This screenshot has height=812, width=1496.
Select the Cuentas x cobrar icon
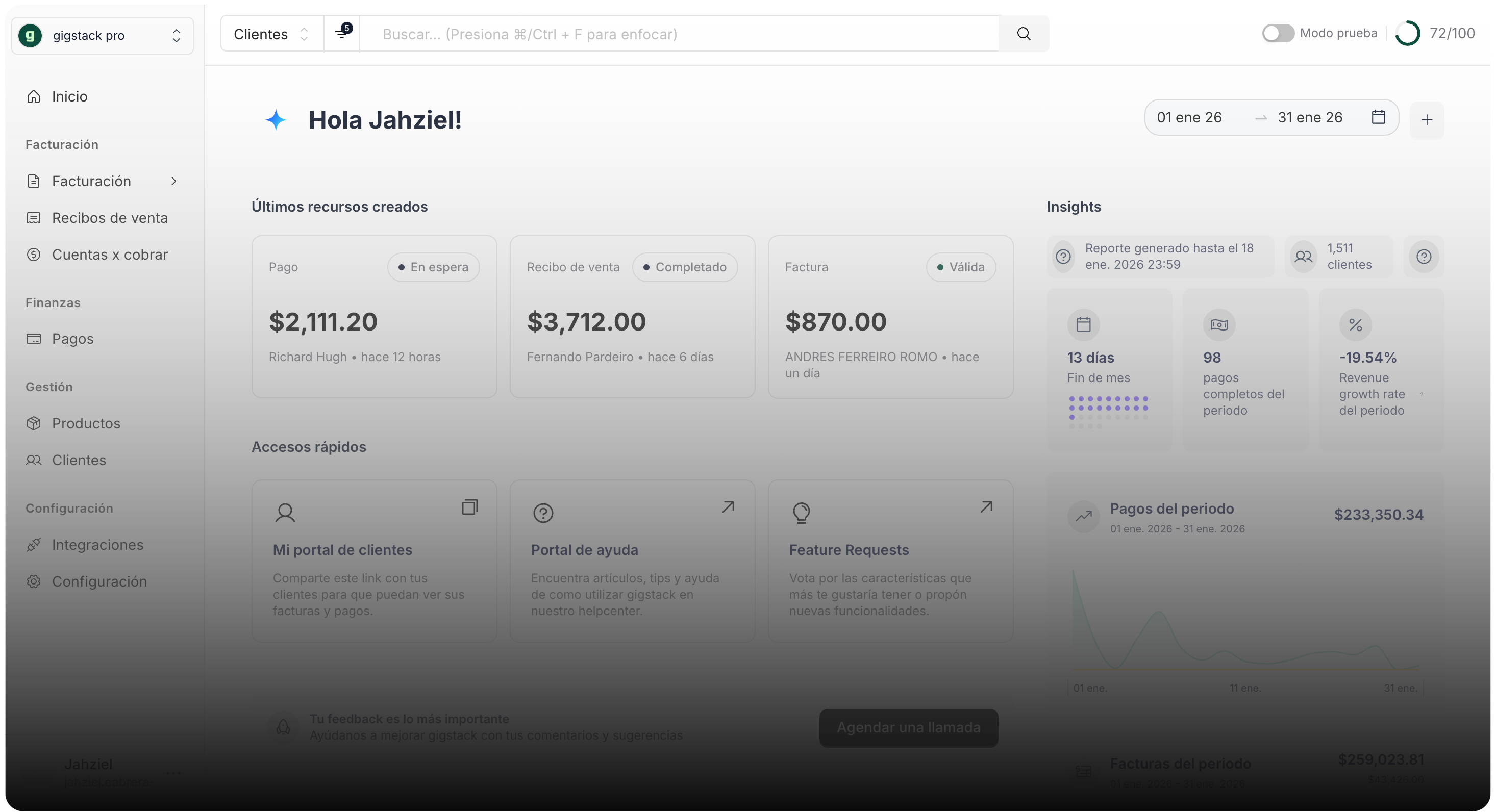34,254
